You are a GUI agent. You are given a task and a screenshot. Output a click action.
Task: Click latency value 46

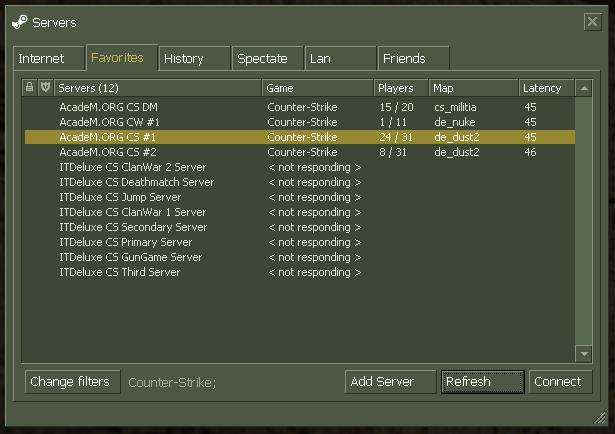coord(530,152)
